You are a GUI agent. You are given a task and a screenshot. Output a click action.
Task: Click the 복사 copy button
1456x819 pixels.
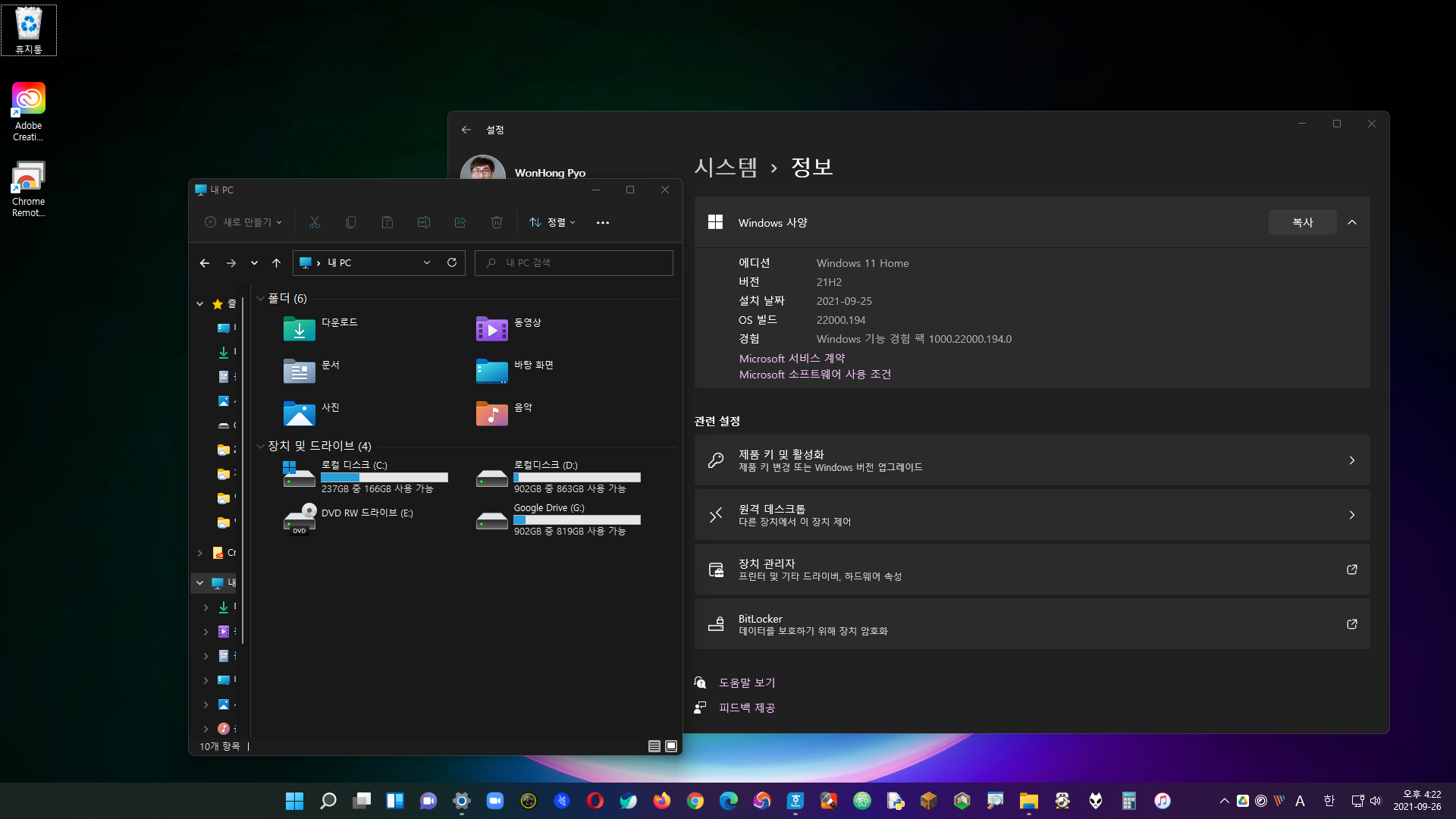1302,222
